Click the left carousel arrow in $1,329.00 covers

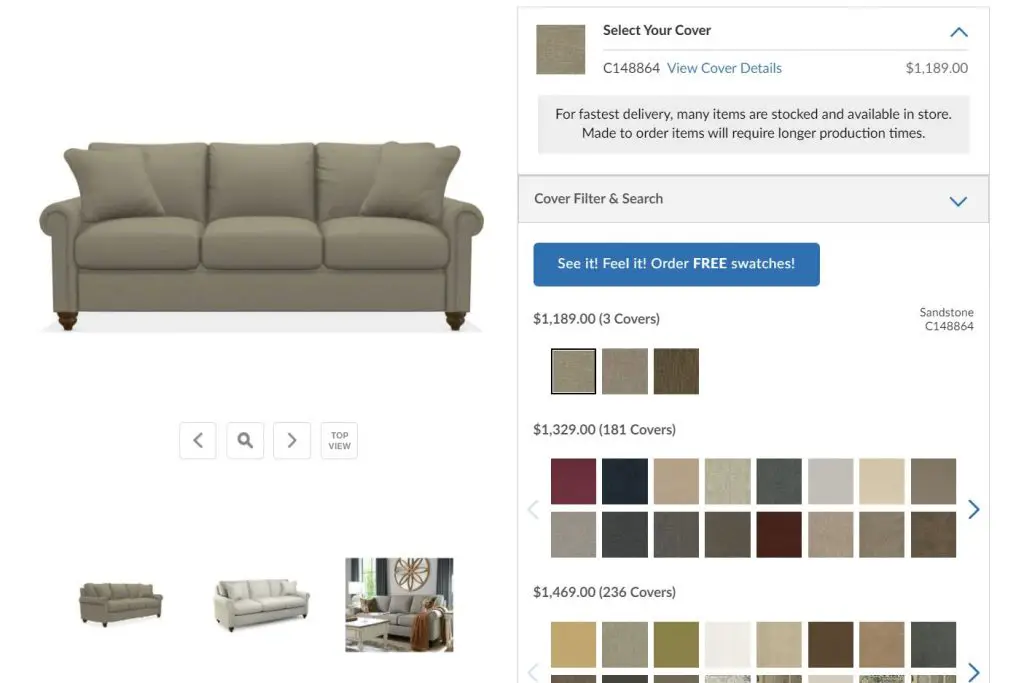pyautogui.click(x=533, y=509)
